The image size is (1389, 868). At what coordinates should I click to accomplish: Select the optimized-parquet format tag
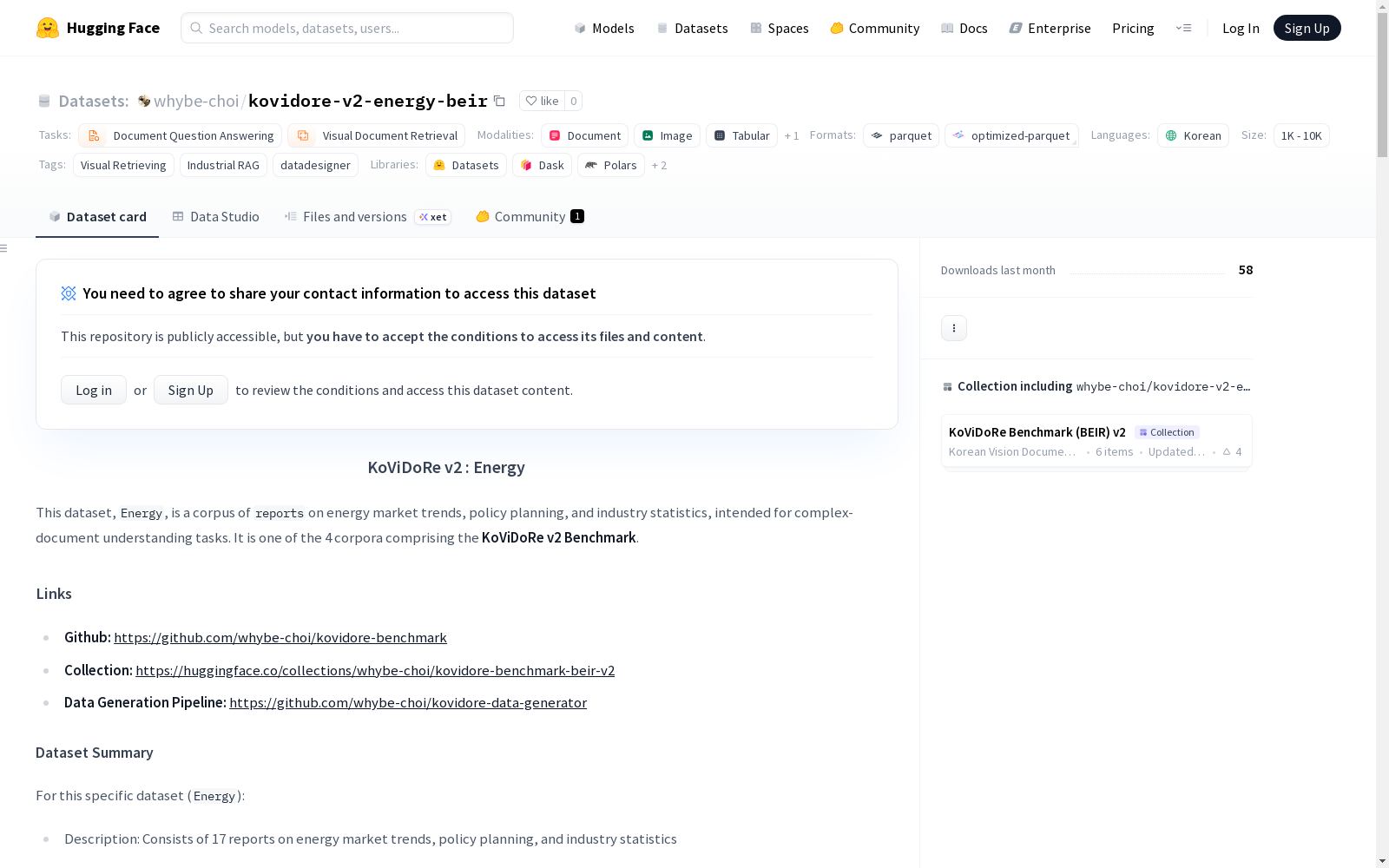1011,135
